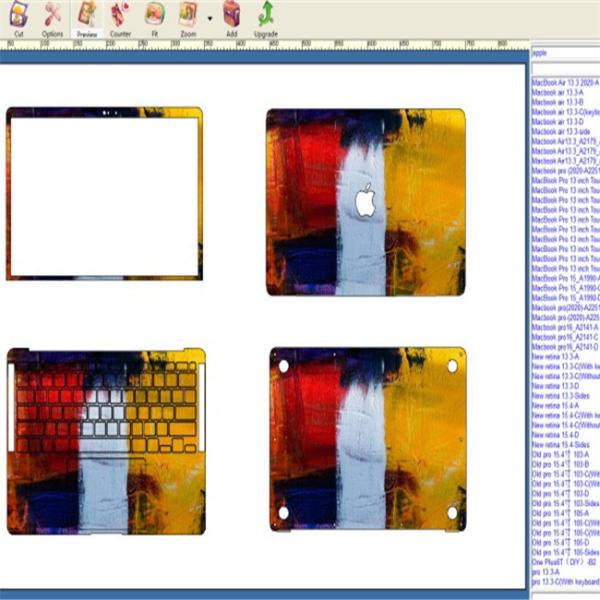Open the Counter tool
Image resolution: width=600 pixels, height=600 pixels.
[120, 15]
